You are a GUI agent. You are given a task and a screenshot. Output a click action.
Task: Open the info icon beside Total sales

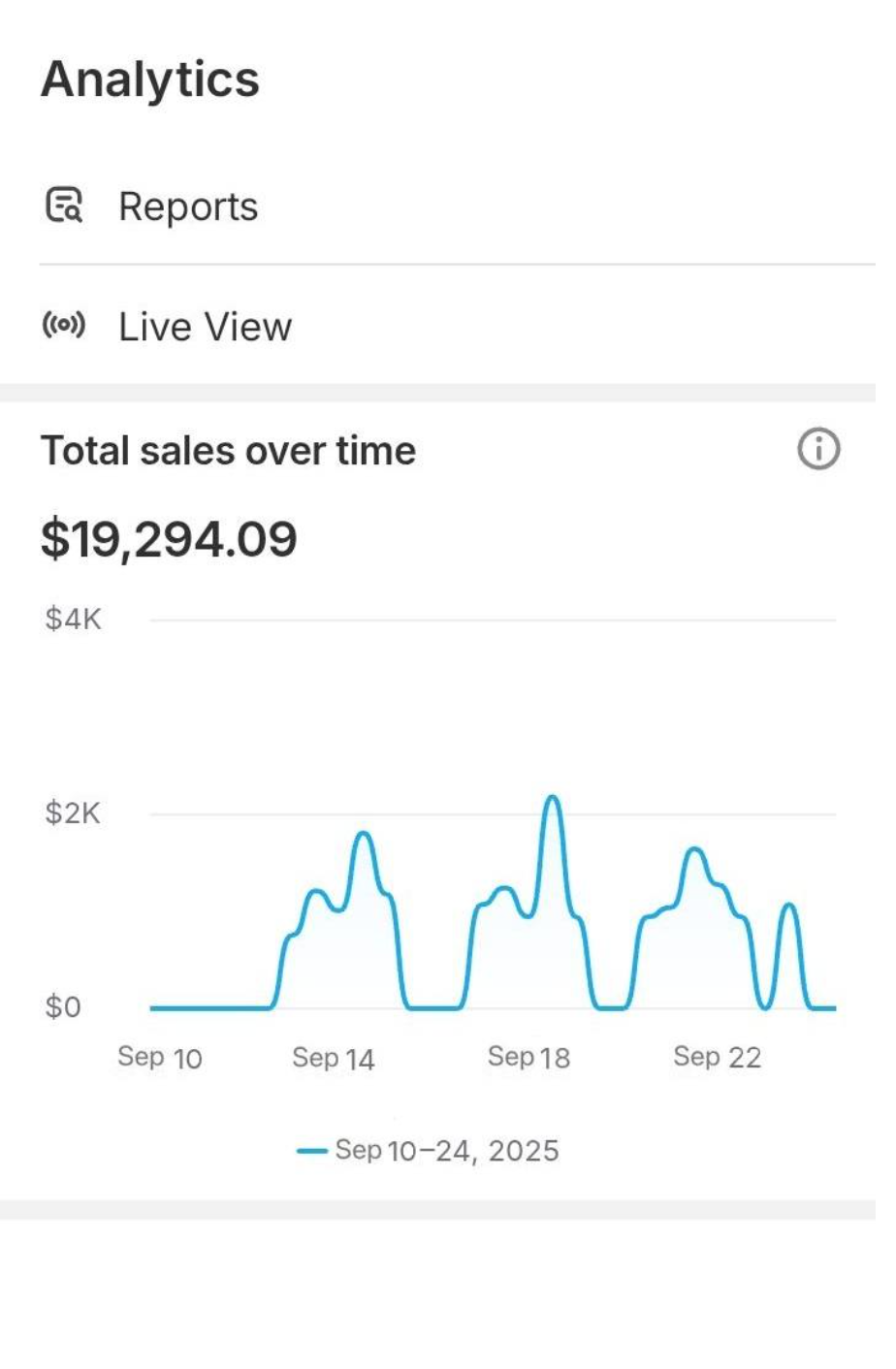coord(818,450)
